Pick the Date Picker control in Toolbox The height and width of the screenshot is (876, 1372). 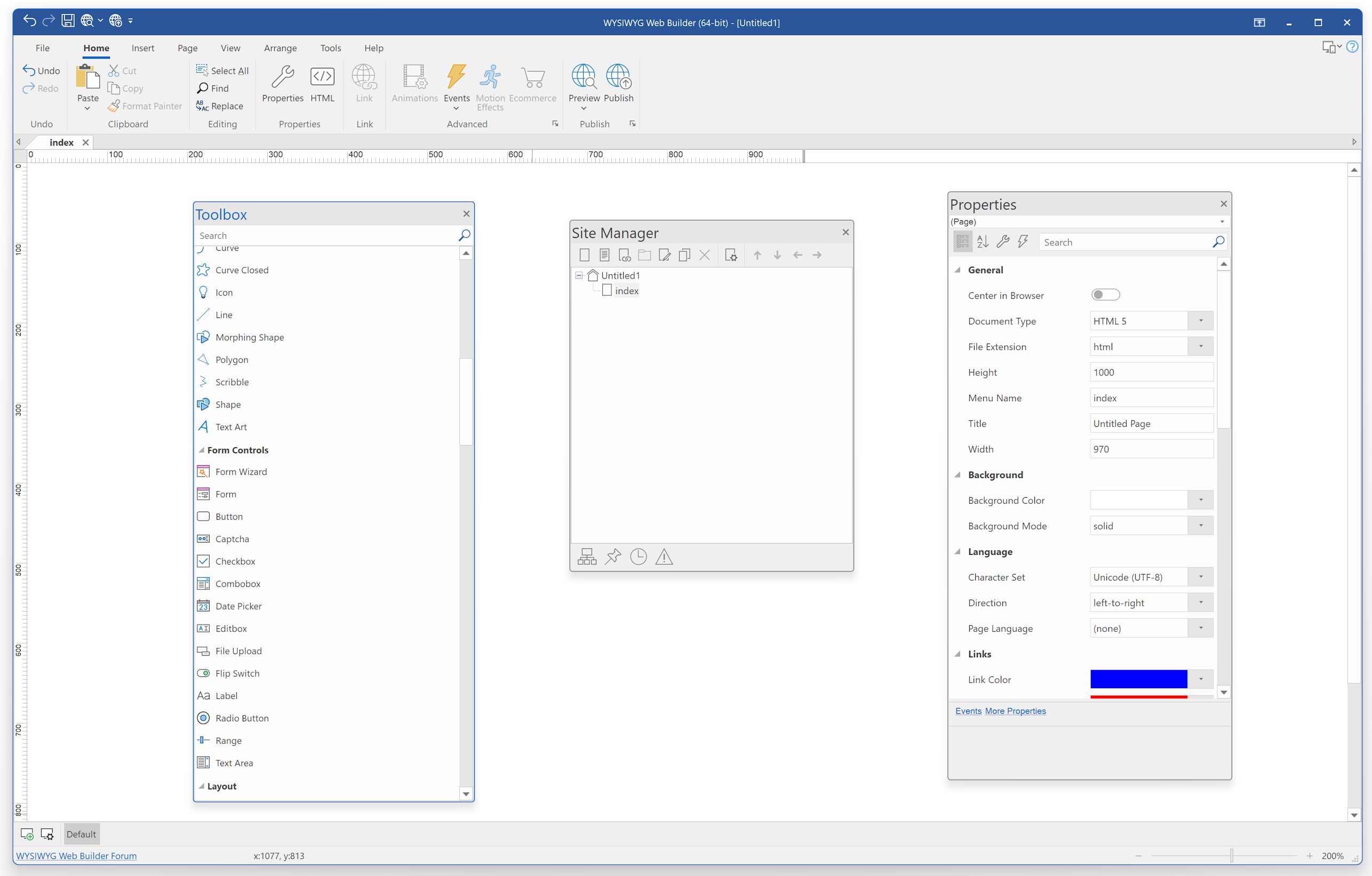[238, 607]
